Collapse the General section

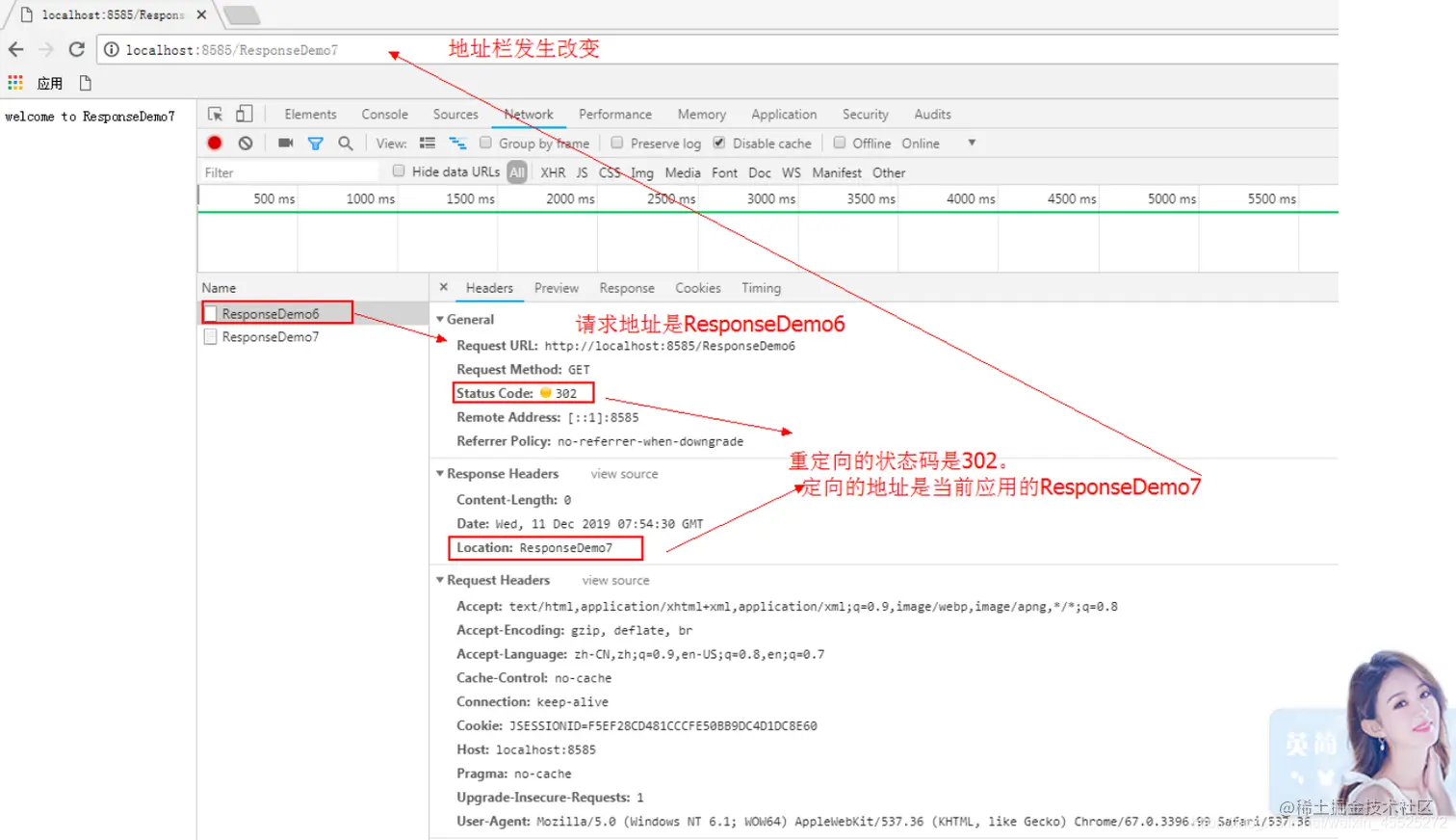440,319
